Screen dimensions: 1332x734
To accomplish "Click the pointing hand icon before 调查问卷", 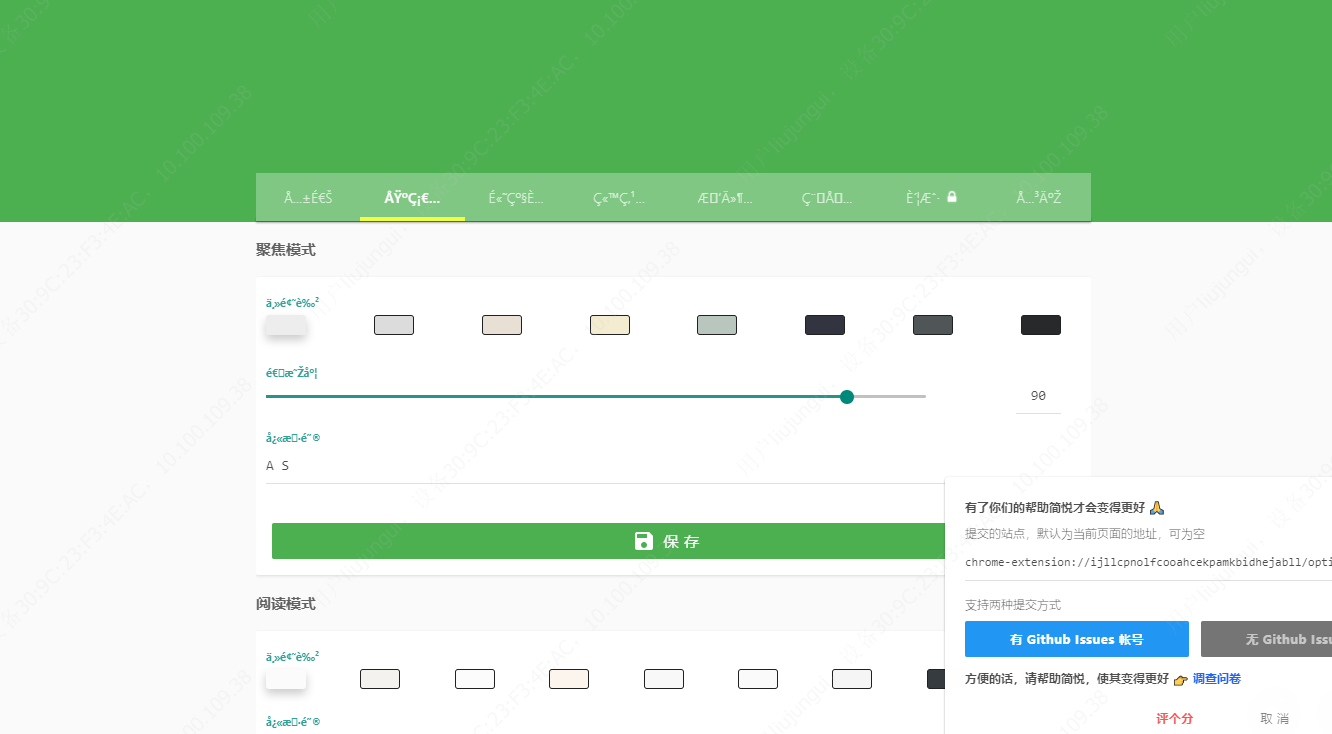I will pyautogui.click(x=1181, y=680).
